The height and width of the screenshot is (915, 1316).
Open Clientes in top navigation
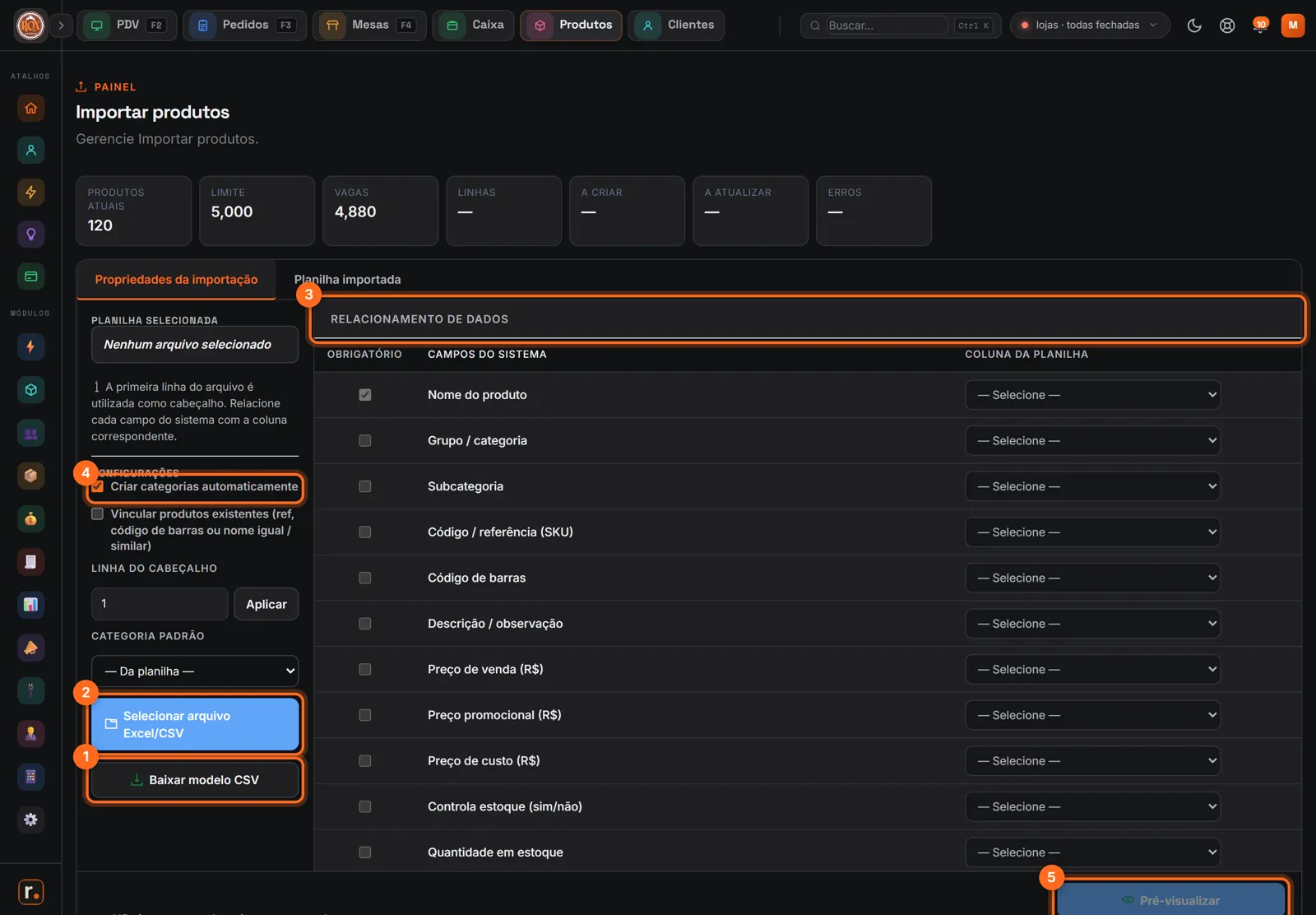[x=676, y=26]
